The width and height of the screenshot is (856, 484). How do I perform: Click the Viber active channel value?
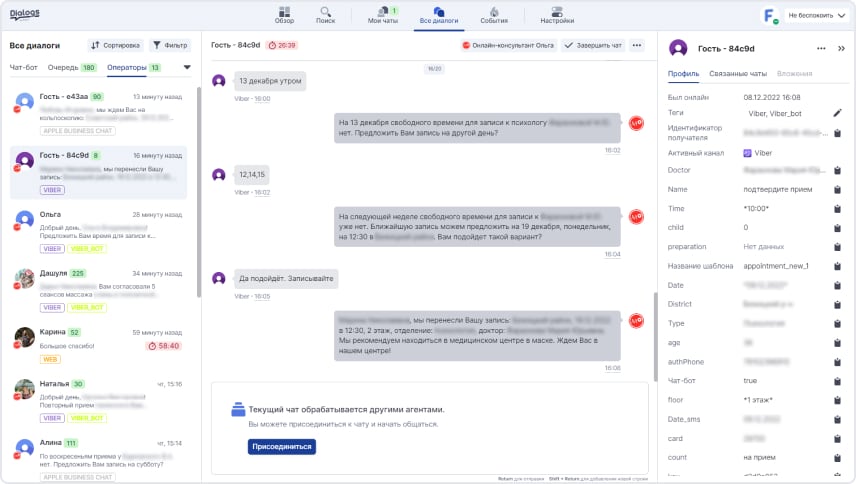pyautogui.click(x=758, y=153)
